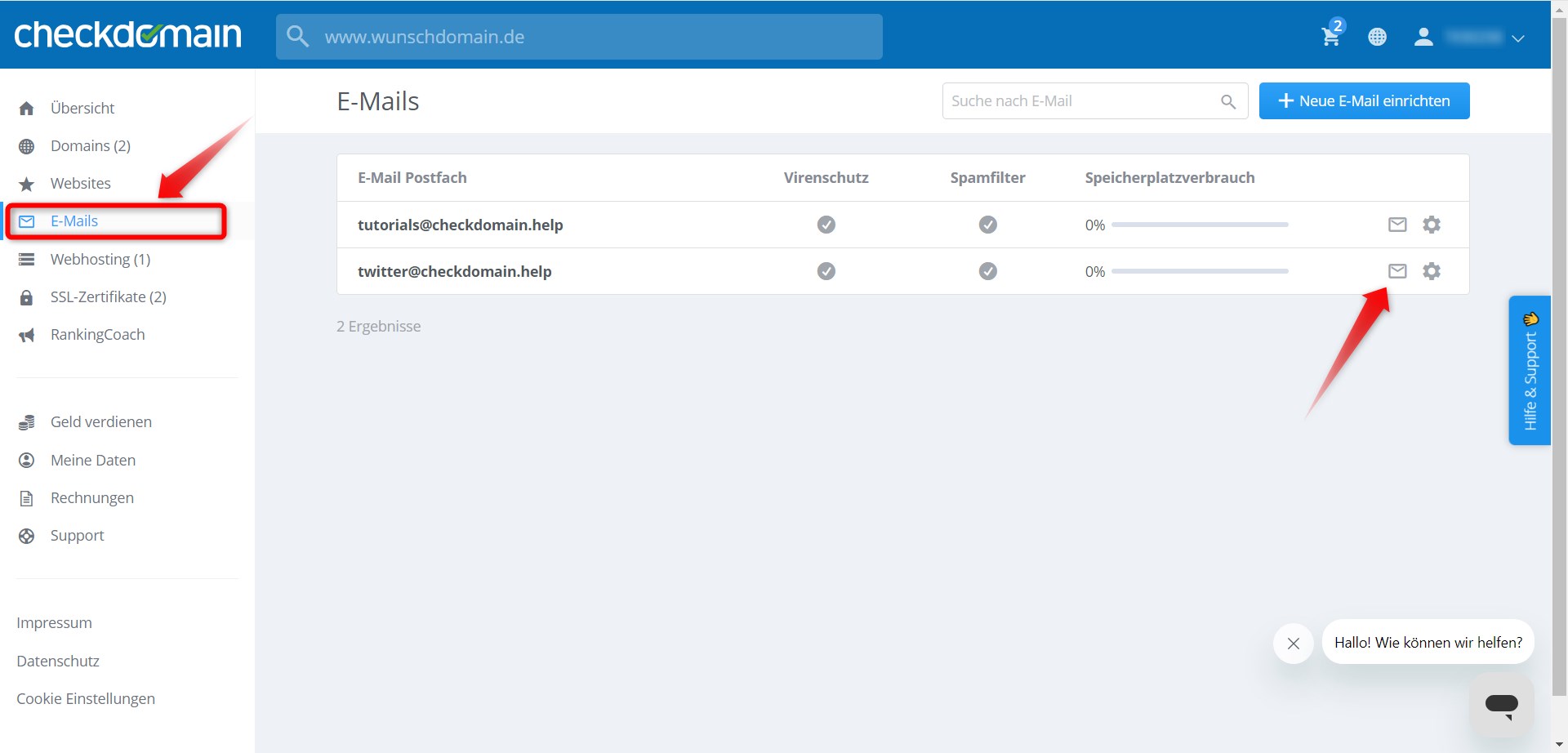The width and height of the screenshot is (1568, 753).
Task: Click the checkdomain logo
Action: click(x=127, y=34)
